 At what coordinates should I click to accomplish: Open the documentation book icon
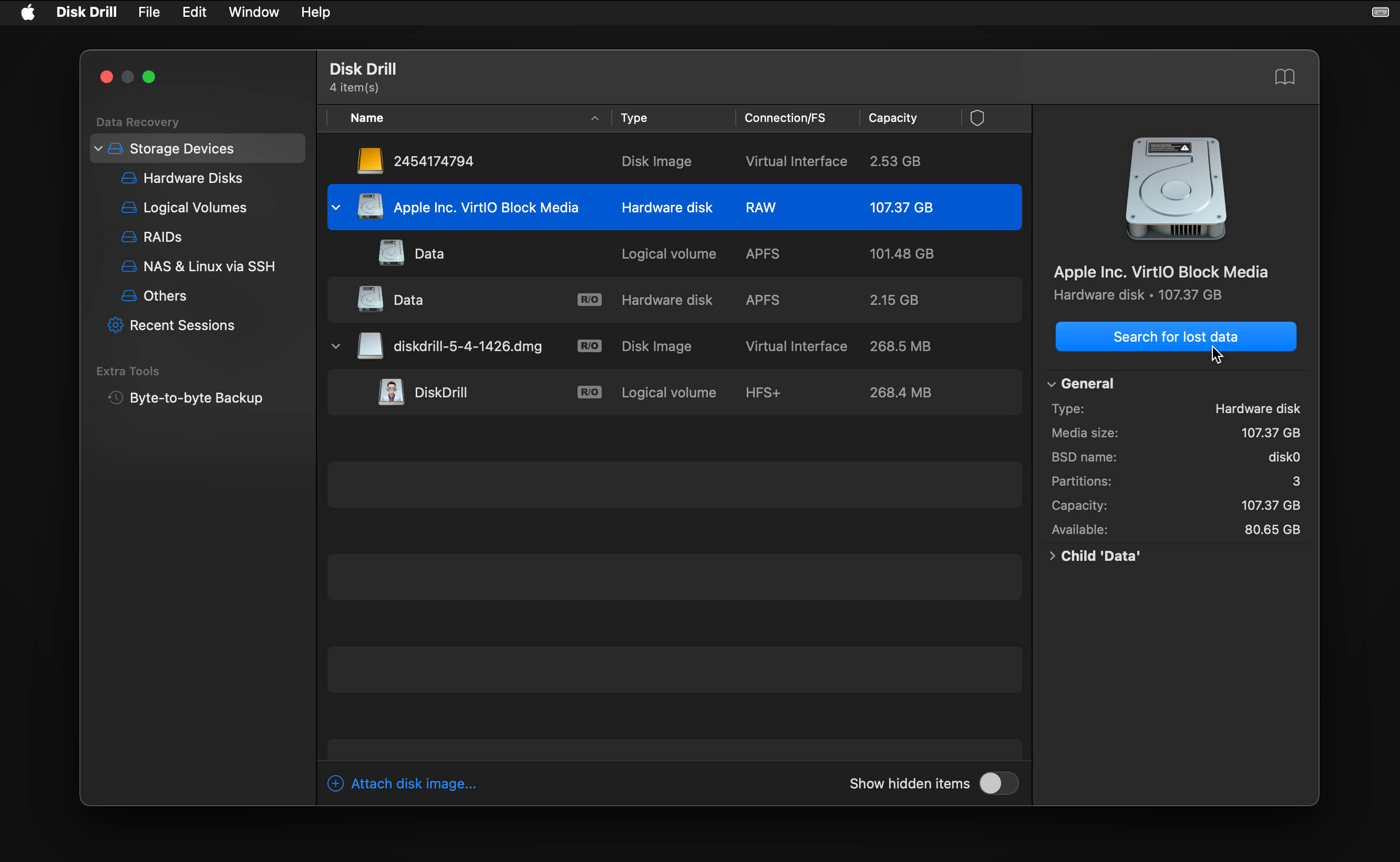point(1285,77)
